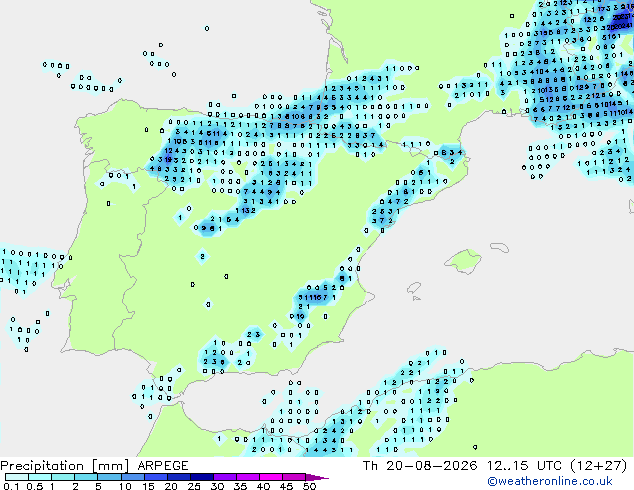Screen dimensions: 634x490
Task: Select the '[mm]' unit text
Action: pyautogui.click(x=110, y=466)
